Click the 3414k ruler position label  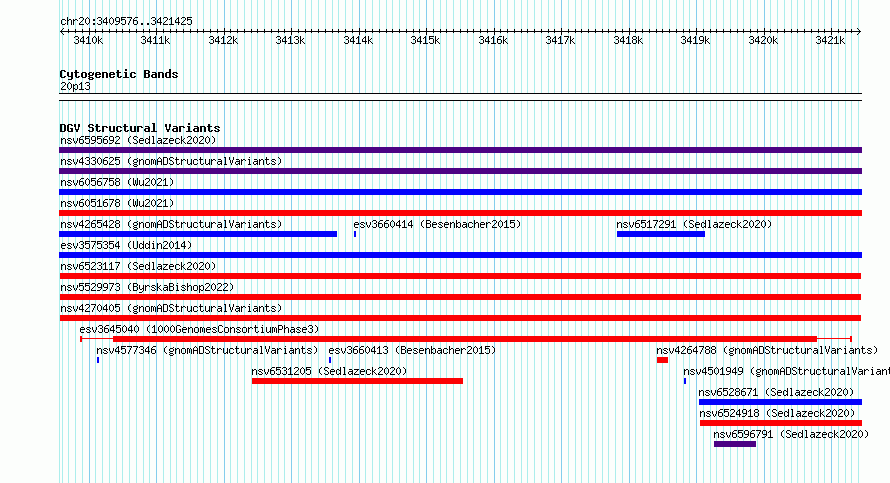[358, 40]
